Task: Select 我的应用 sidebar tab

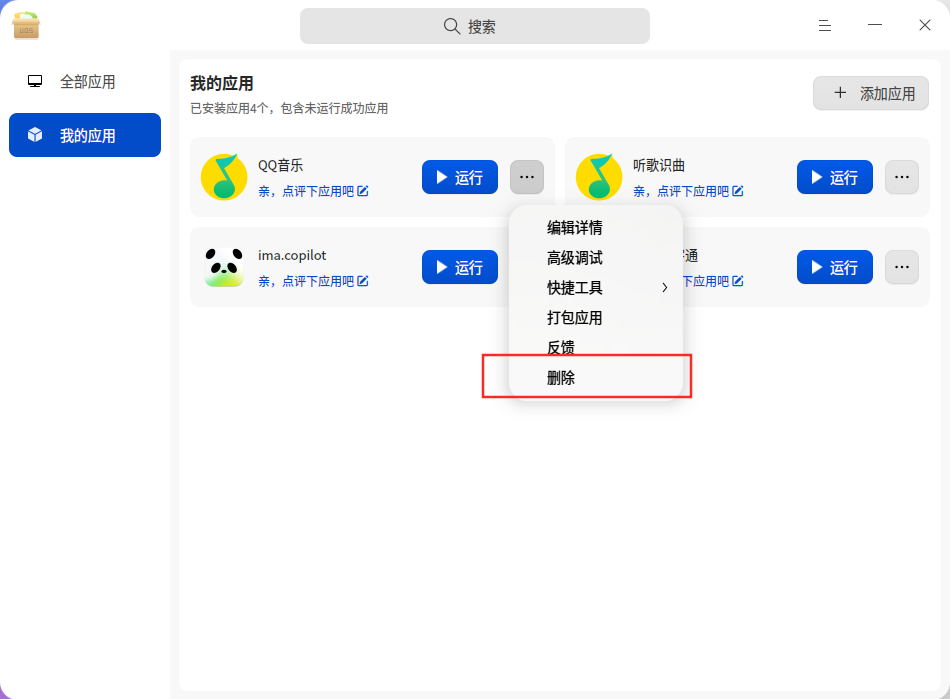Action: pyautogui.click(x=85, y=135)
